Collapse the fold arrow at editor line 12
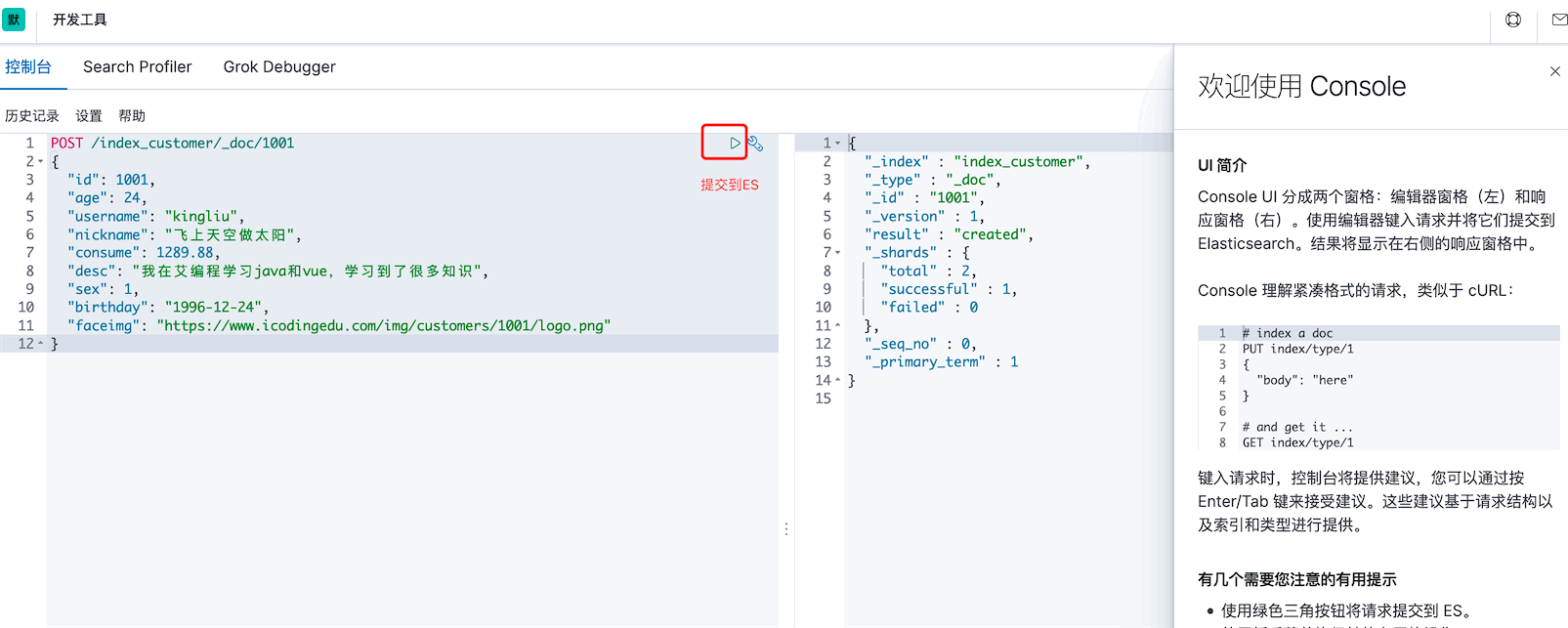The width and height of the screenshot is (1568, 628). [40, 344]
